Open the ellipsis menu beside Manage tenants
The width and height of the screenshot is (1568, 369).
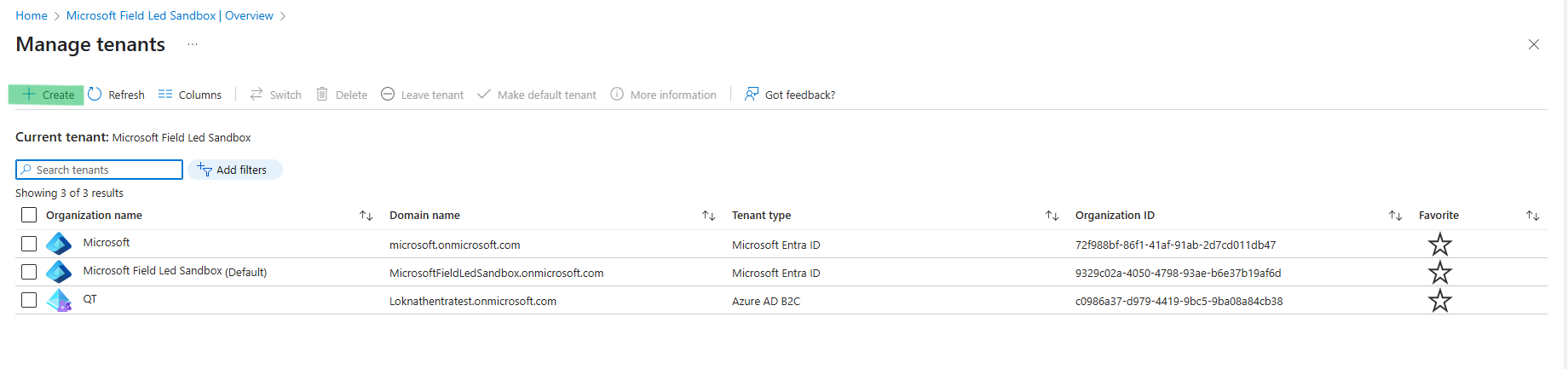(x=193, y=44)
